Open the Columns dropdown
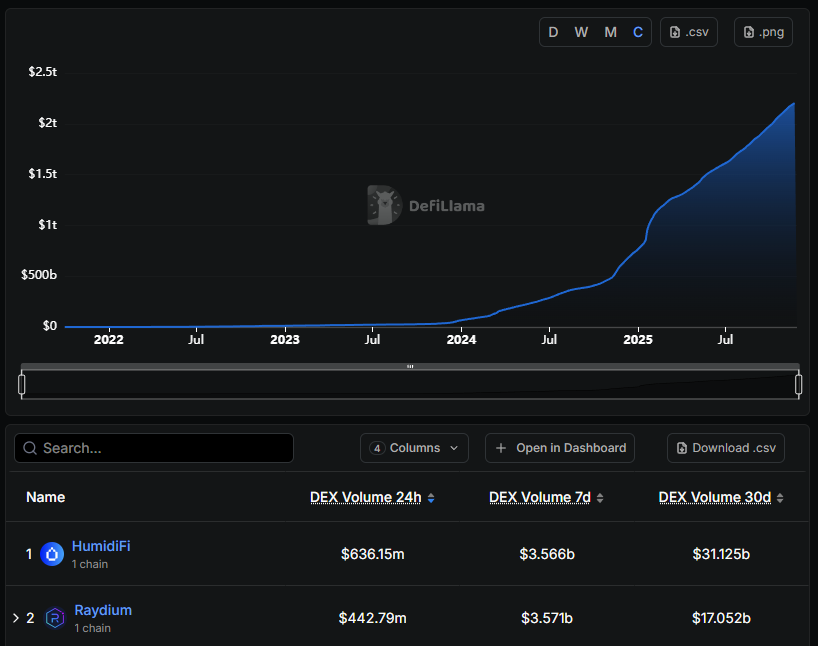 414,447
